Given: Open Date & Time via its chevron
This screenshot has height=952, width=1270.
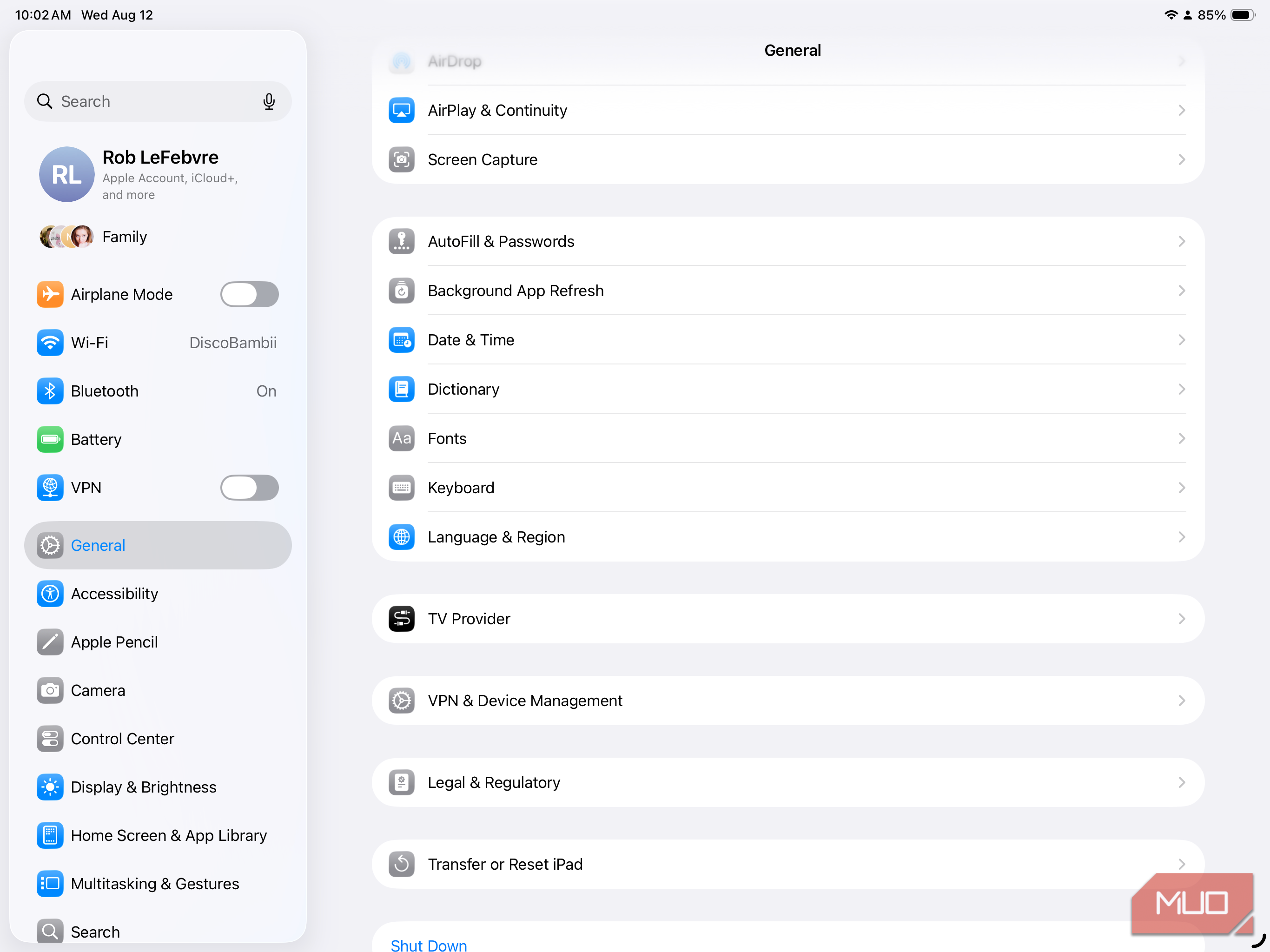Looking at the screenshot, I should point(1182,340).
